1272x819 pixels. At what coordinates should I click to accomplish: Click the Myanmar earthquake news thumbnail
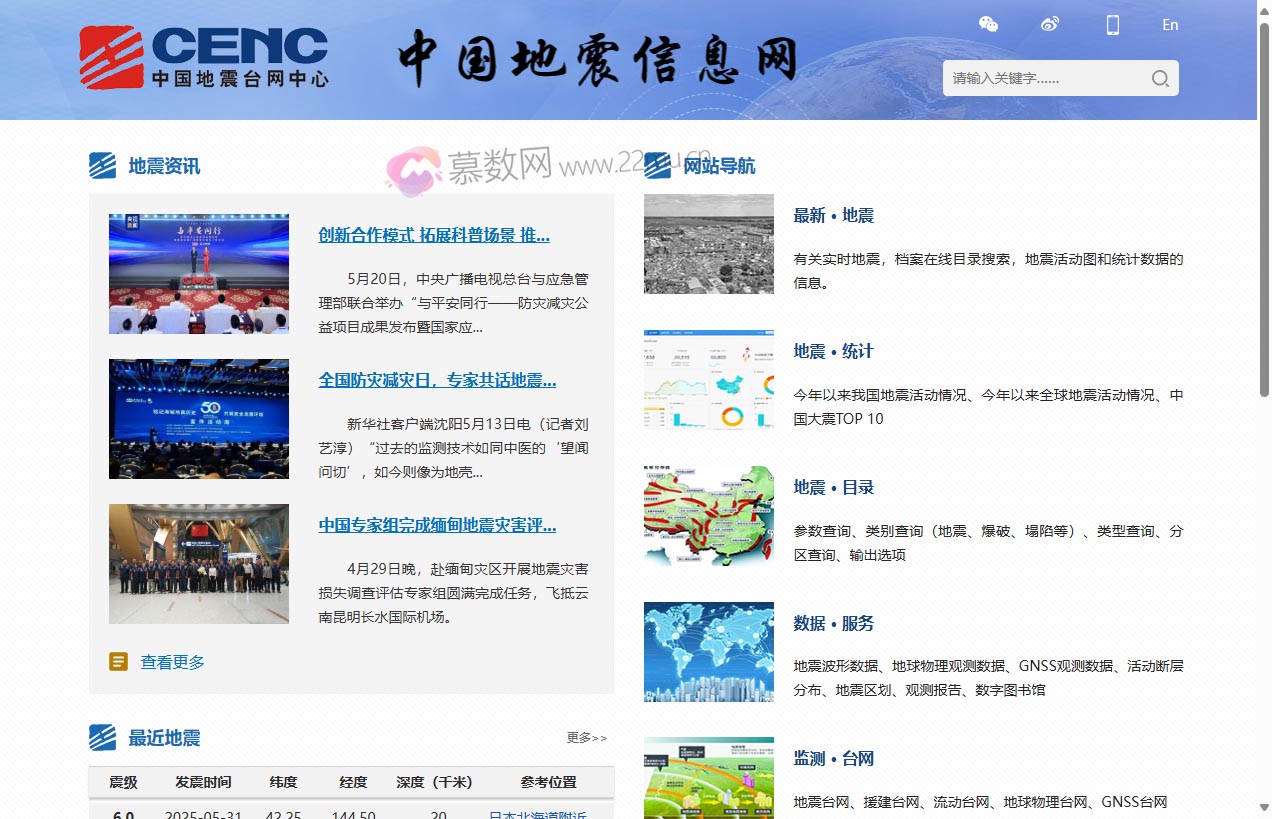198,563
